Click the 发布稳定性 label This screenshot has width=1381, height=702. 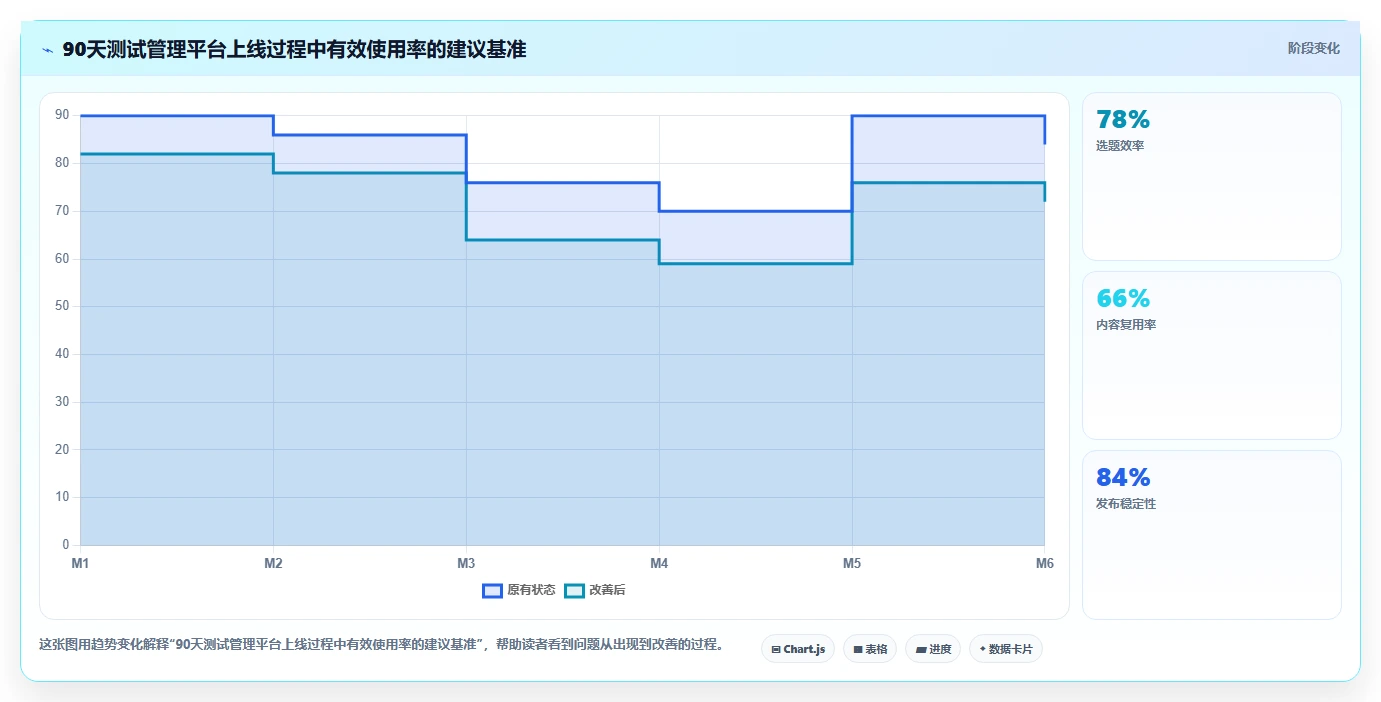[x=1126, y=504]
